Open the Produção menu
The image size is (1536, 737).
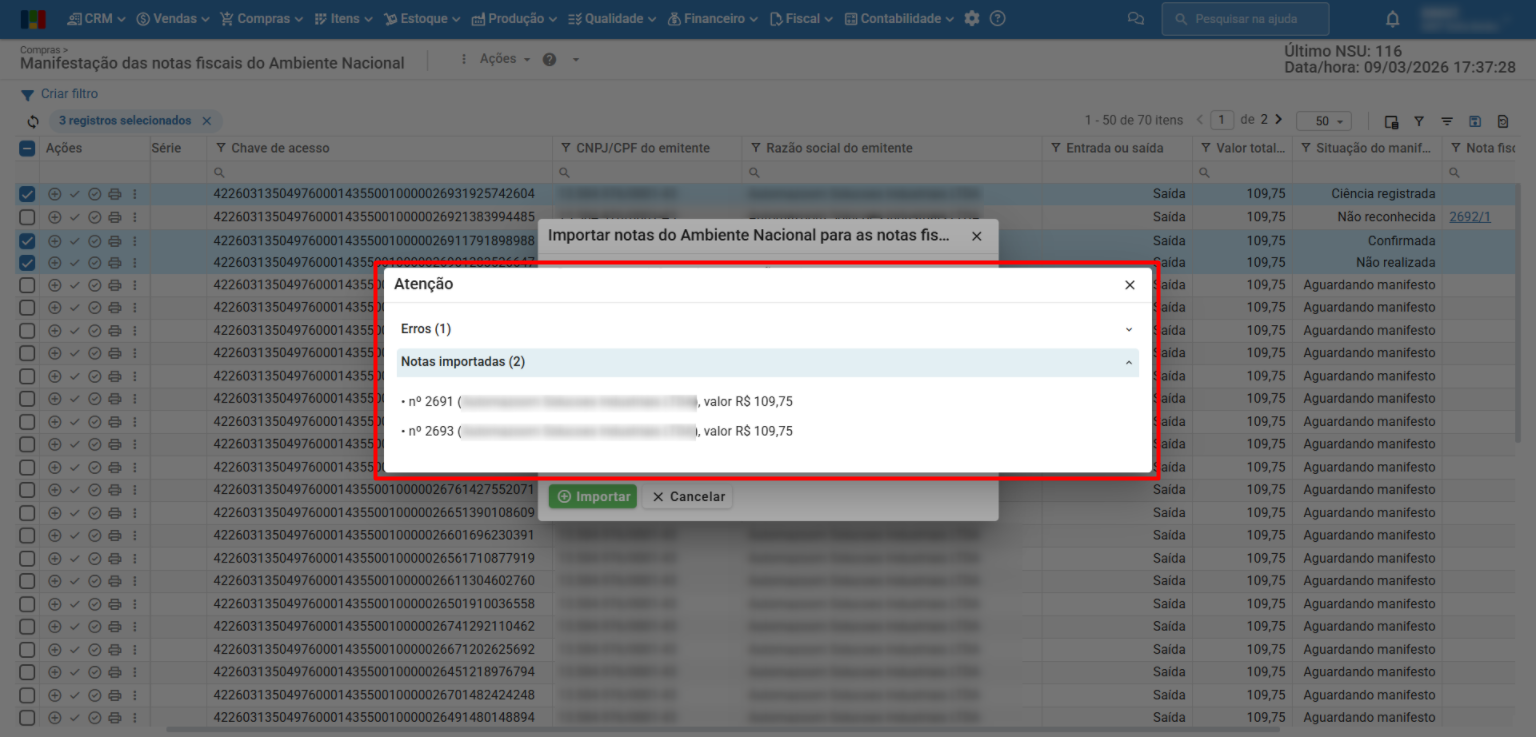[514, 19]
